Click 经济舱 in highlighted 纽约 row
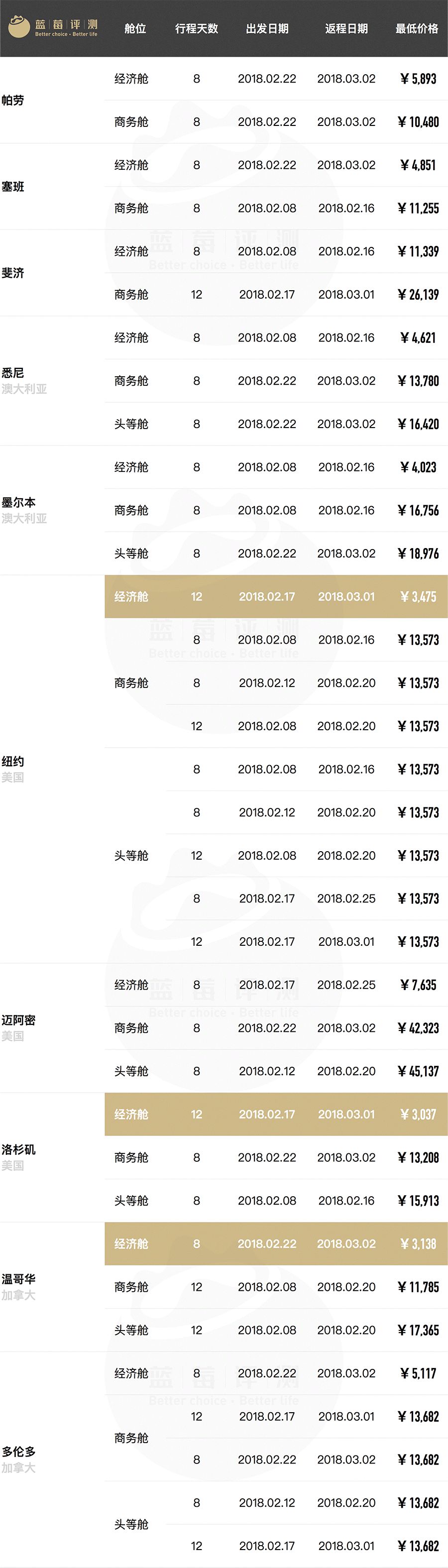Image resolution: width=448 pixels, height=1568 pixels. point(131,597)
